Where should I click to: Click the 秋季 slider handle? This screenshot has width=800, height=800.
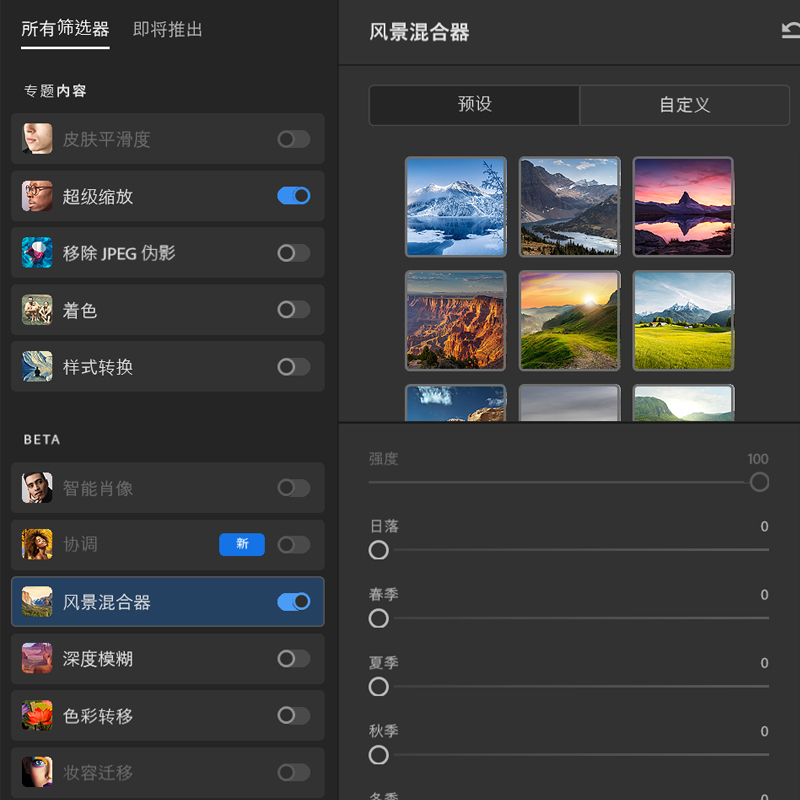tap(379, 755)
